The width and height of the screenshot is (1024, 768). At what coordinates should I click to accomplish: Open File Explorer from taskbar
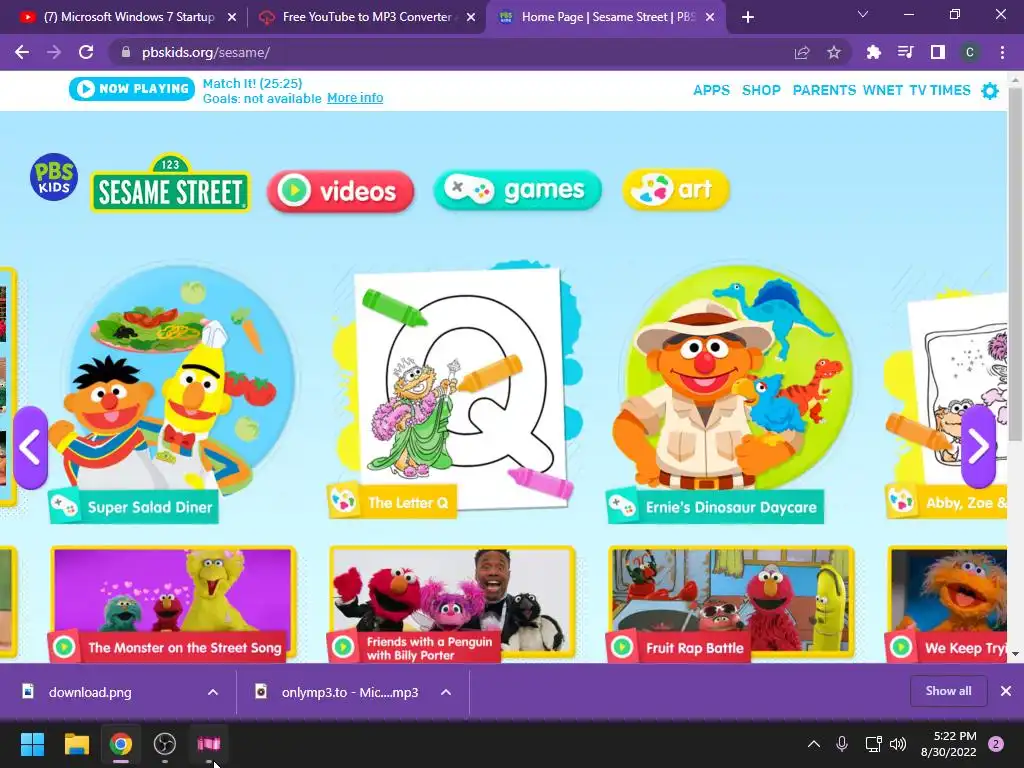click(76, 744)
